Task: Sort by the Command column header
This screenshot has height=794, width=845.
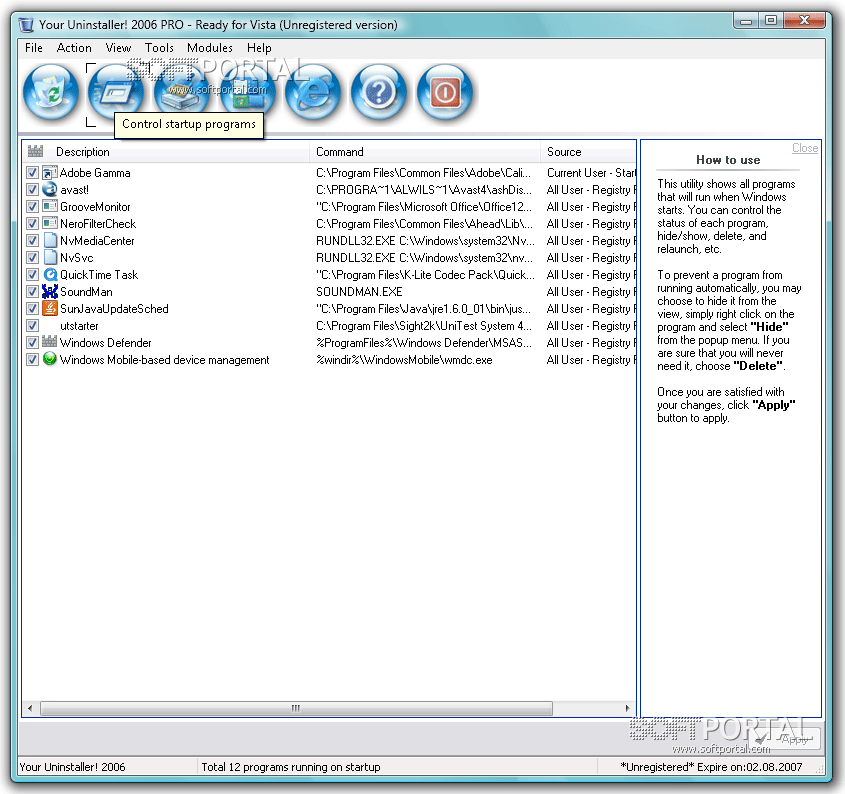Action: pos(425,152)
